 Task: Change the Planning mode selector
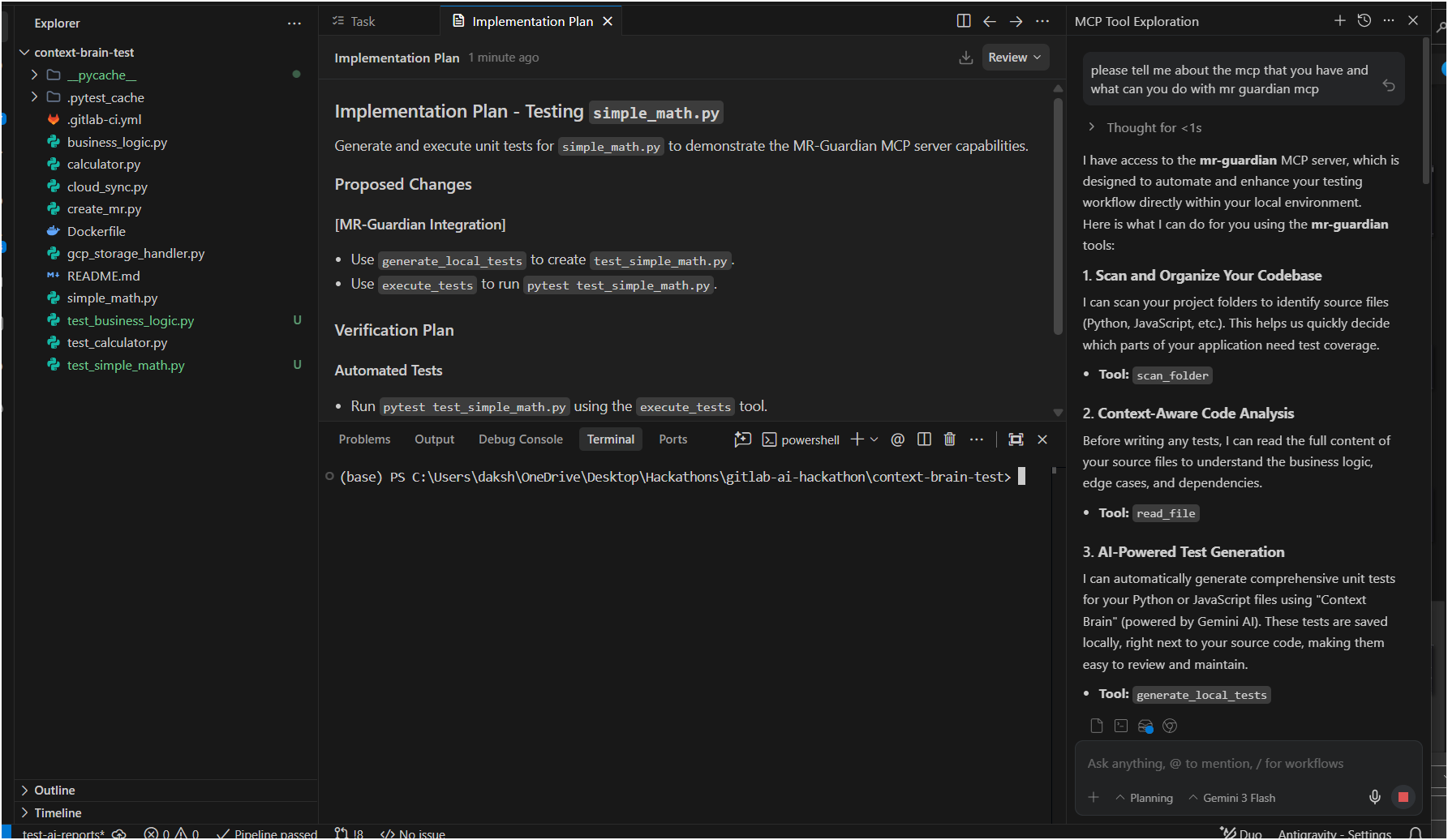(1145, 798)
